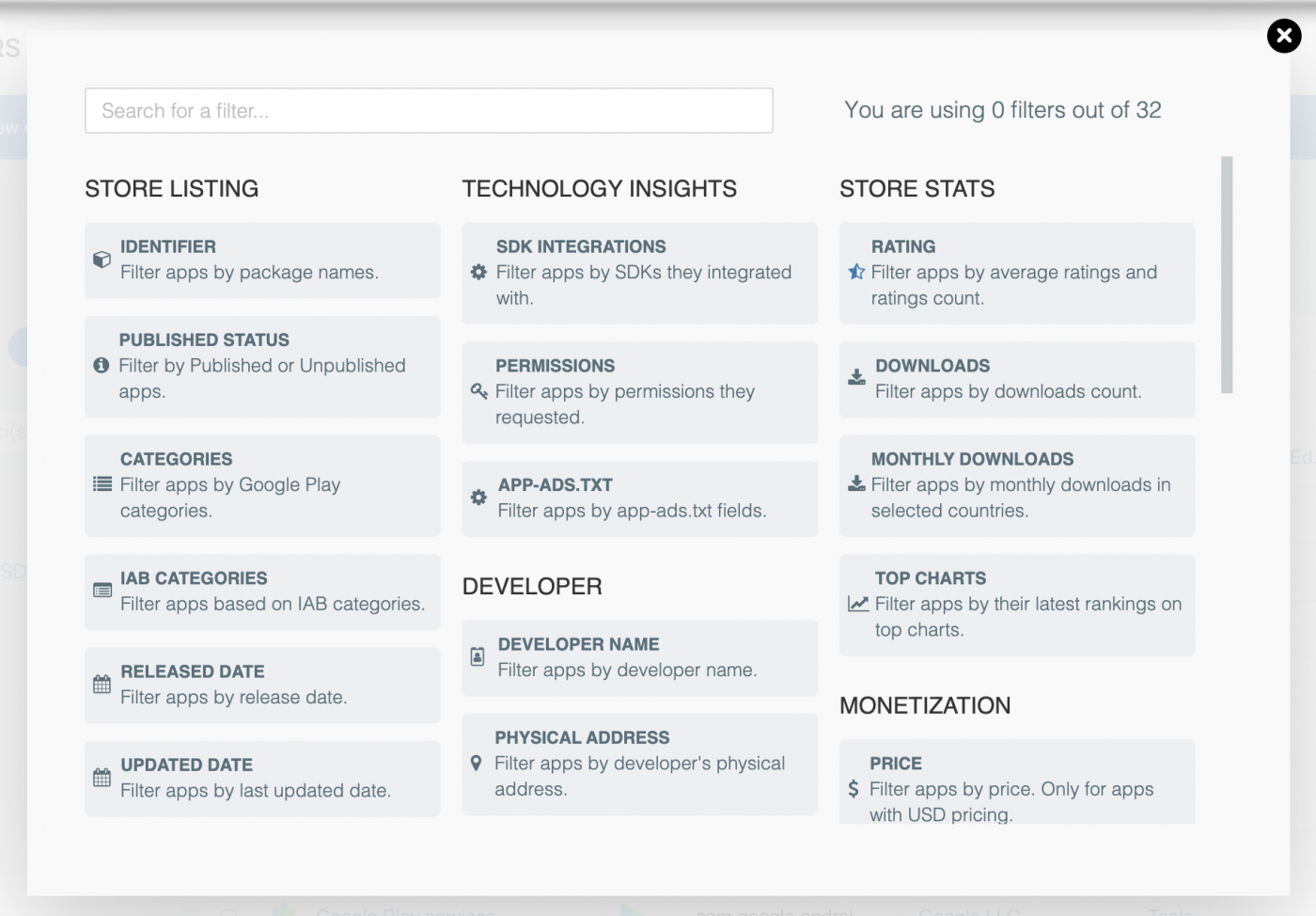Click the Monthly Downloads arrow icon

[x=856, y=484]
